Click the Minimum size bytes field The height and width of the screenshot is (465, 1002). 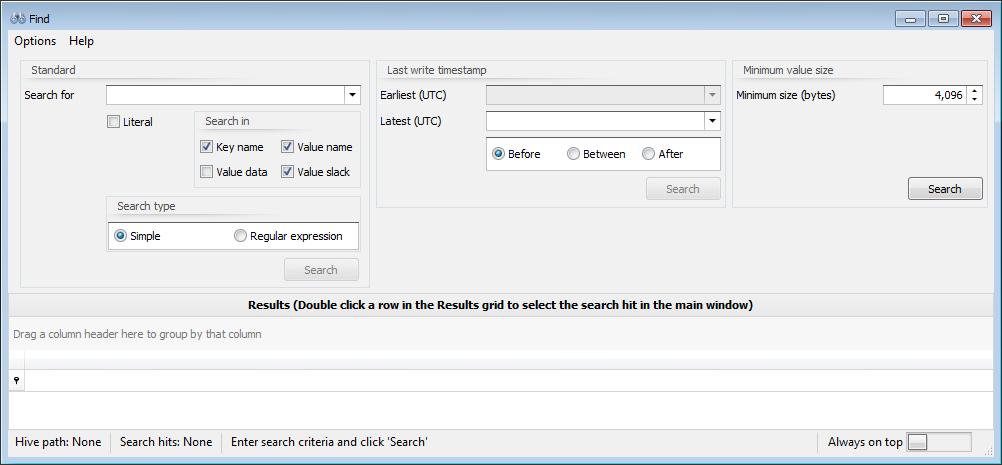[924, 96]
